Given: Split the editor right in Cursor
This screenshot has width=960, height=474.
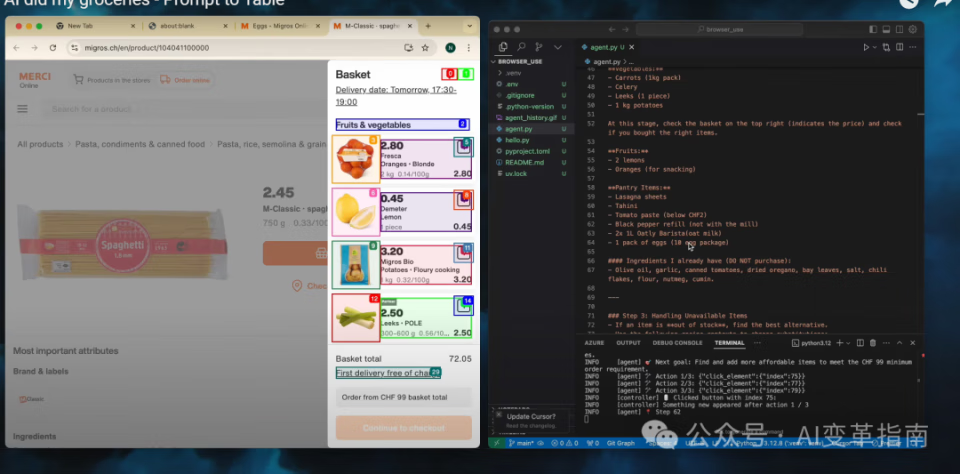Looking at the screenshot, I should pyautogui.click(x=899, y=47).
